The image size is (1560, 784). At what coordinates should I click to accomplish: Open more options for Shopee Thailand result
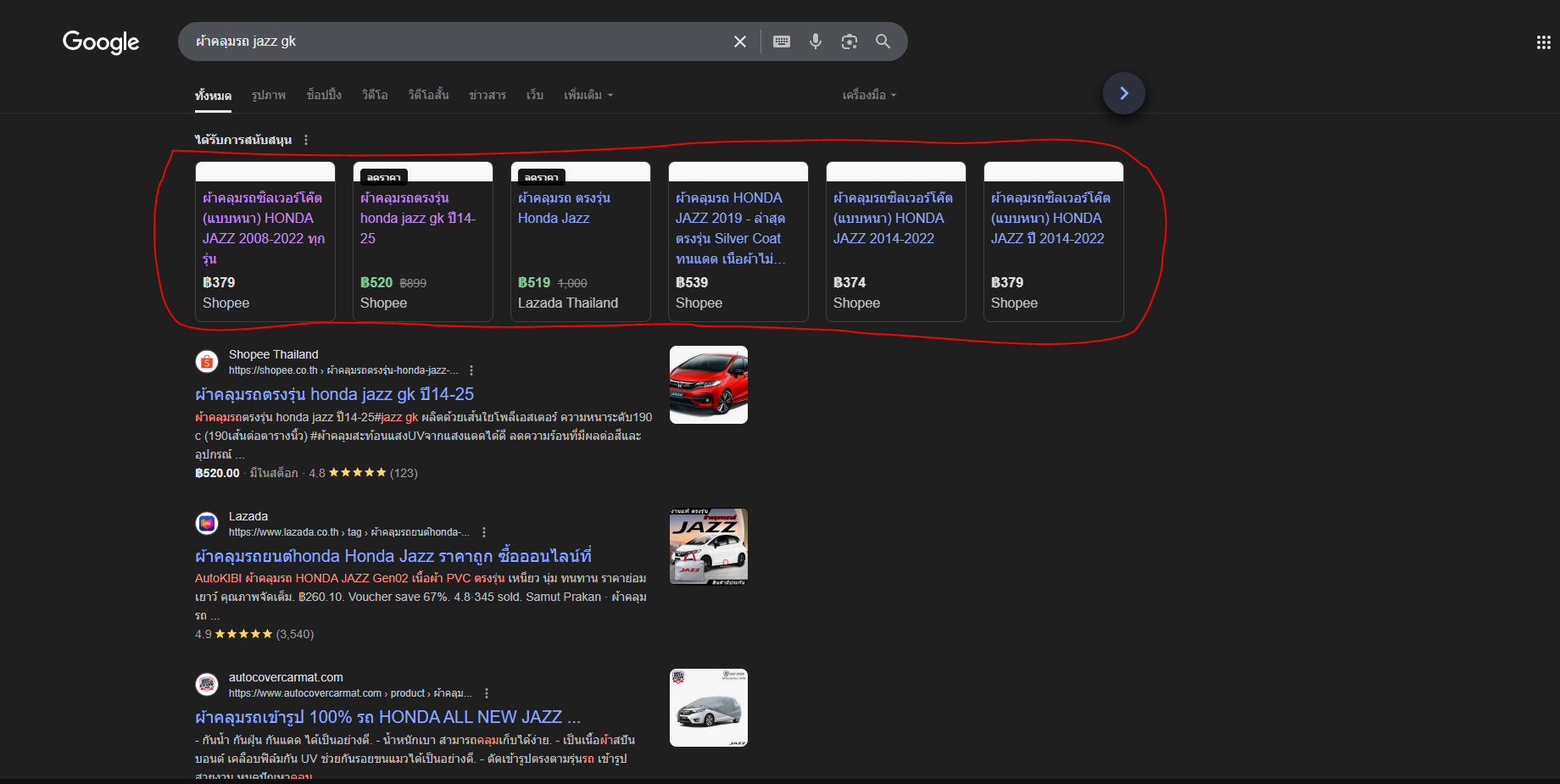click(x=471, y=370)
